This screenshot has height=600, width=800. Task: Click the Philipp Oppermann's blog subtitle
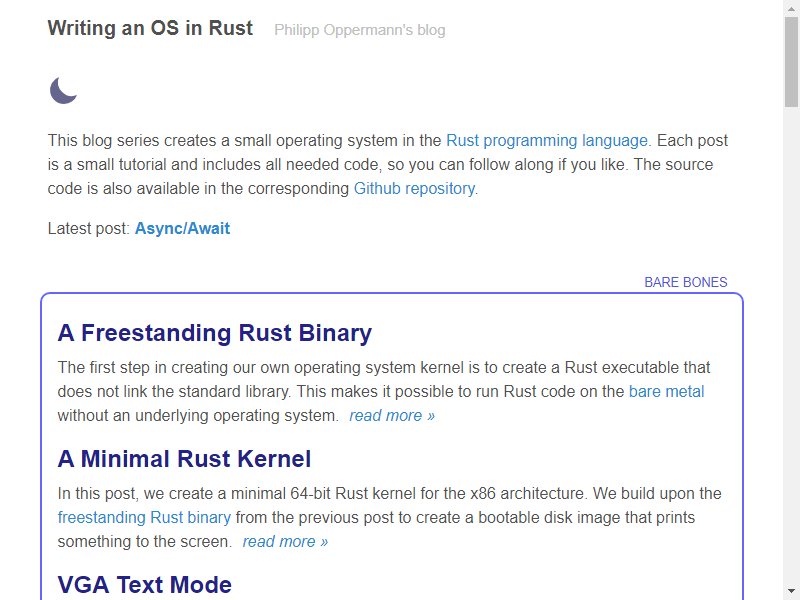360,30
